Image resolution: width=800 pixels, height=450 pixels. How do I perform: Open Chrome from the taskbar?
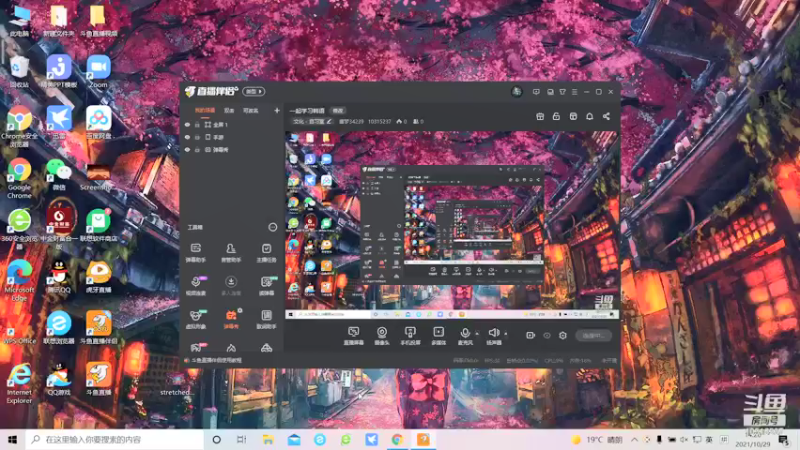click(x=397, y=439)
